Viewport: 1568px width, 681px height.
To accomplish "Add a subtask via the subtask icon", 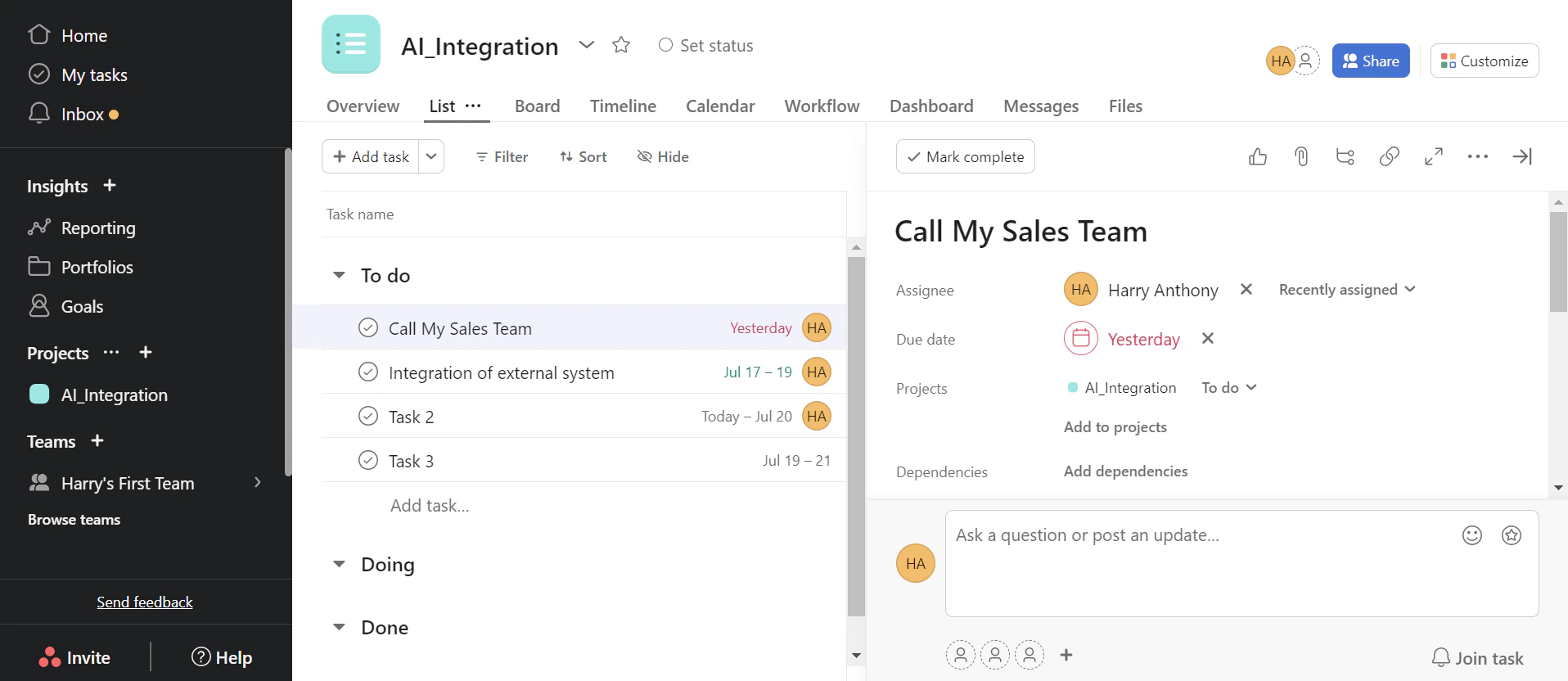I will 1345,156.
